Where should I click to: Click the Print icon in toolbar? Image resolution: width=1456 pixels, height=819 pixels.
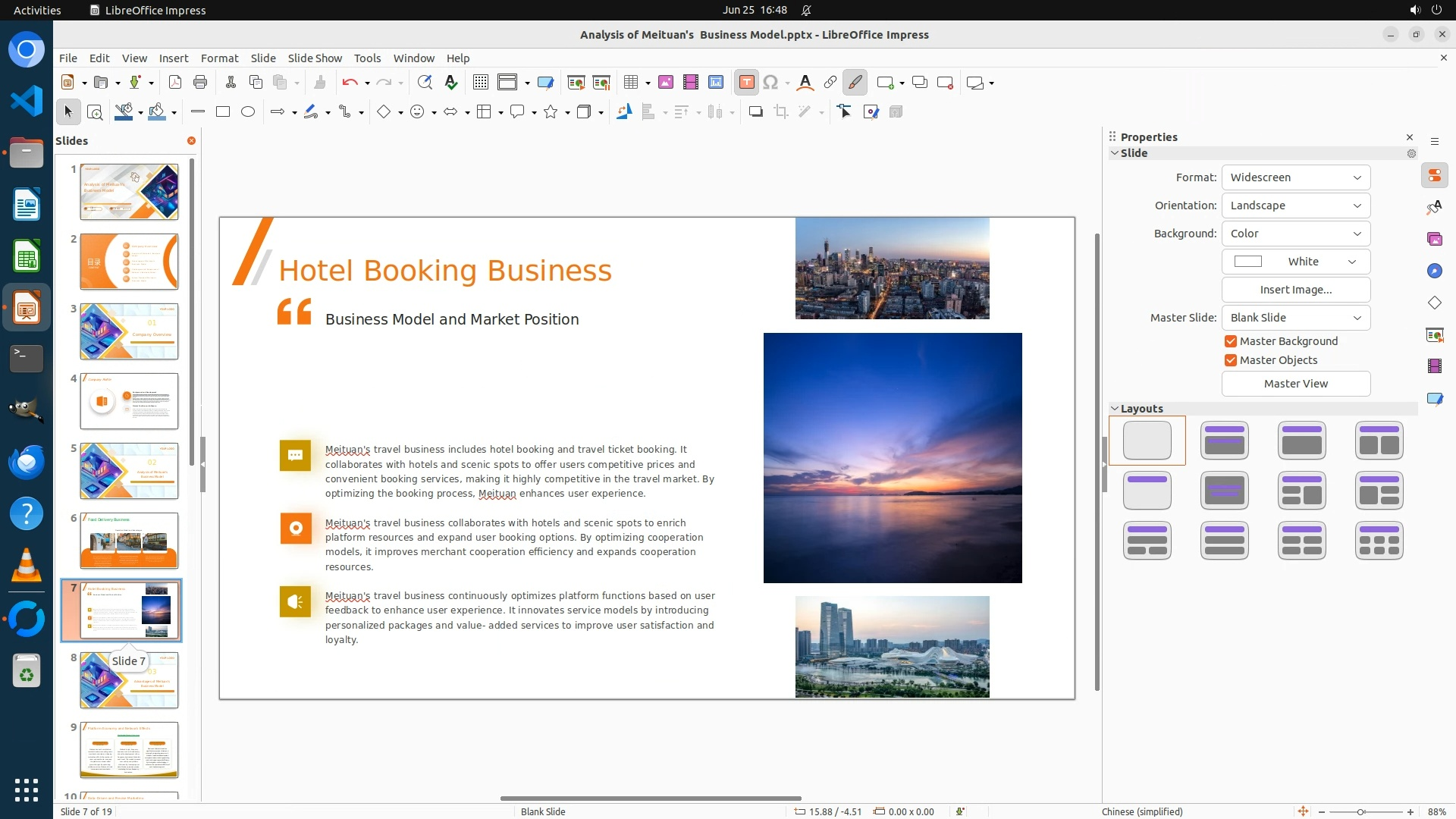click(x=200, y=83)
